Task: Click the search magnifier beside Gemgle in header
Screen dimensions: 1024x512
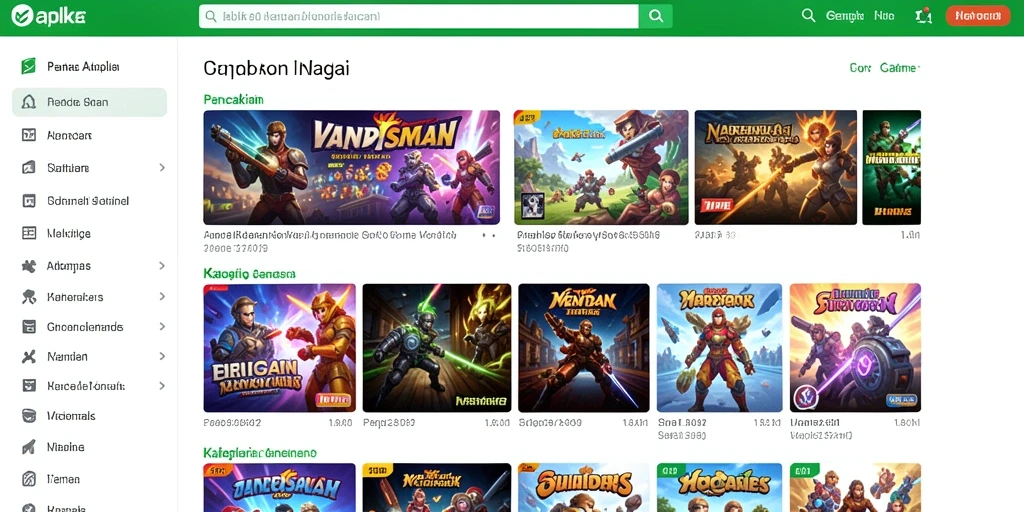Action: pyautogui.click(x=808, y=16)
